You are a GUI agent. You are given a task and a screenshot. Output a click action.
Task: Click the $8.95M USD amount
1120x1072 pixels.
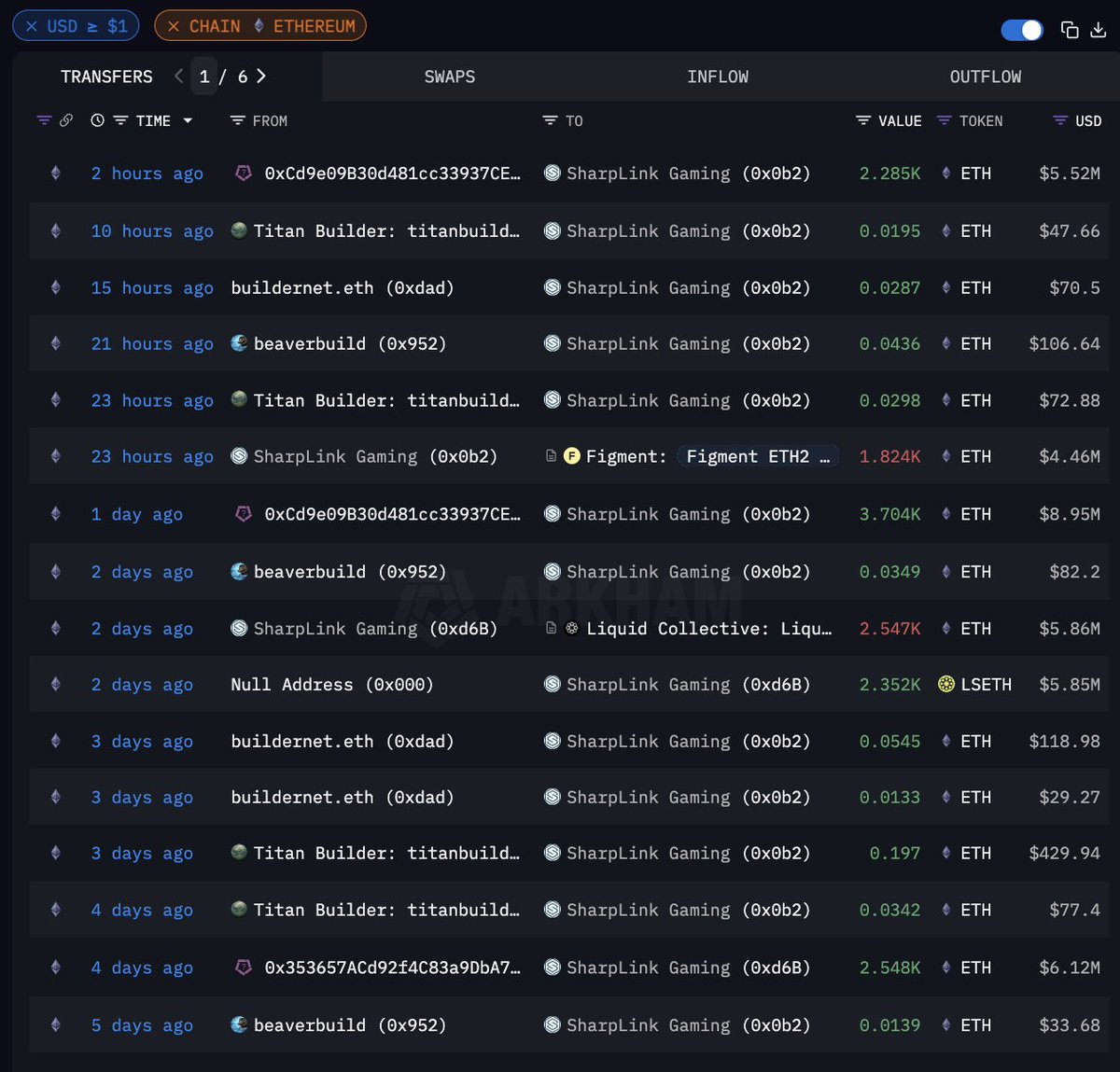click(1070, 515)
